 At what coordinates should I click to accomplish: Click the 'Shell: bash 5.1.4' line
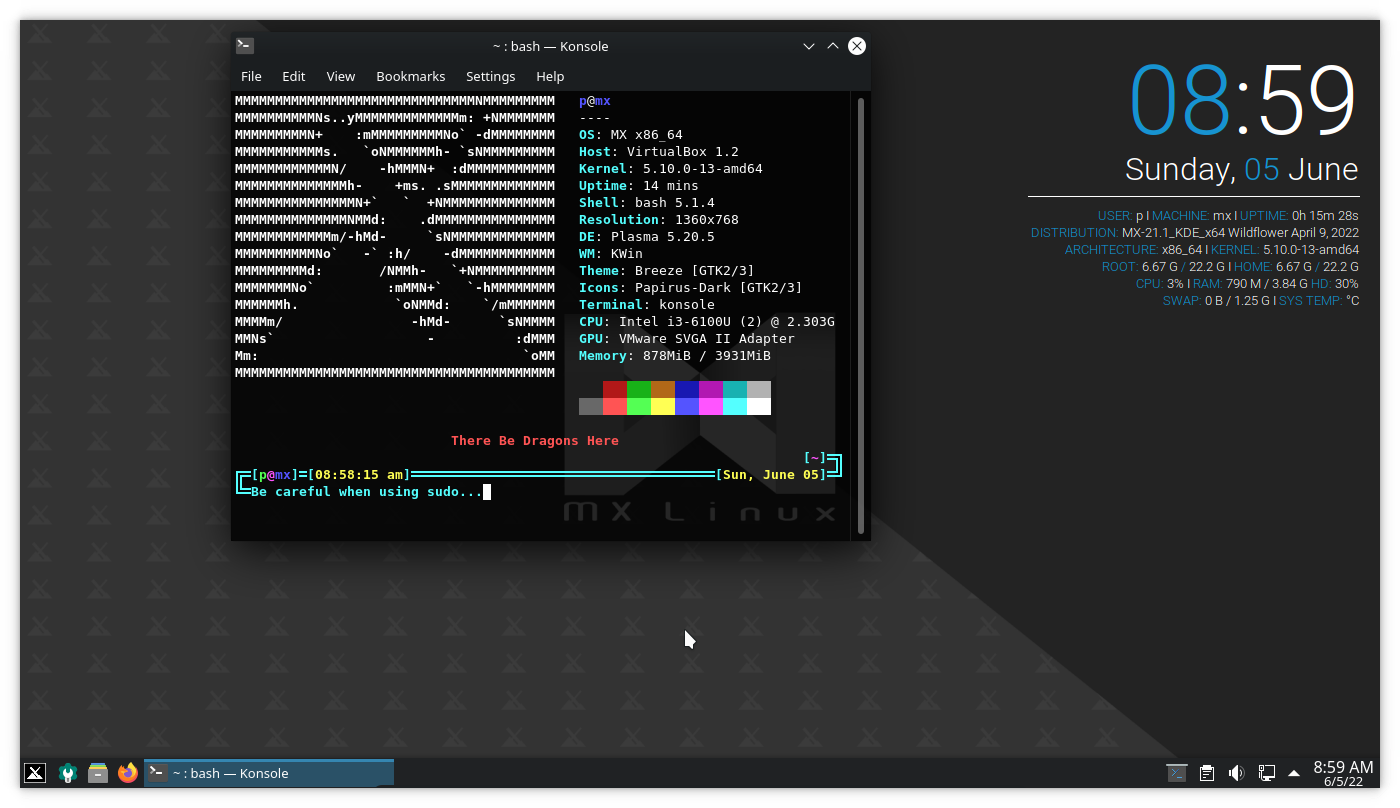click(x=647, y=203)
